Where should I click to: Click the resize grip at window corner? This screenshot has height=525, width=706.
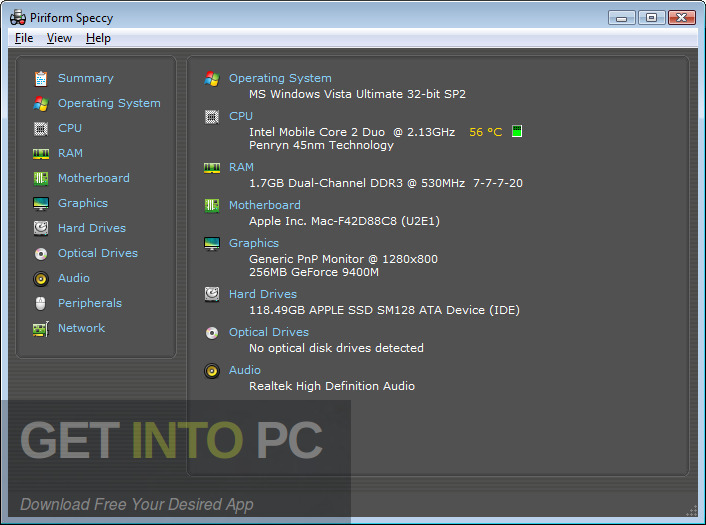pyautogui.click(x=692, y=511)
